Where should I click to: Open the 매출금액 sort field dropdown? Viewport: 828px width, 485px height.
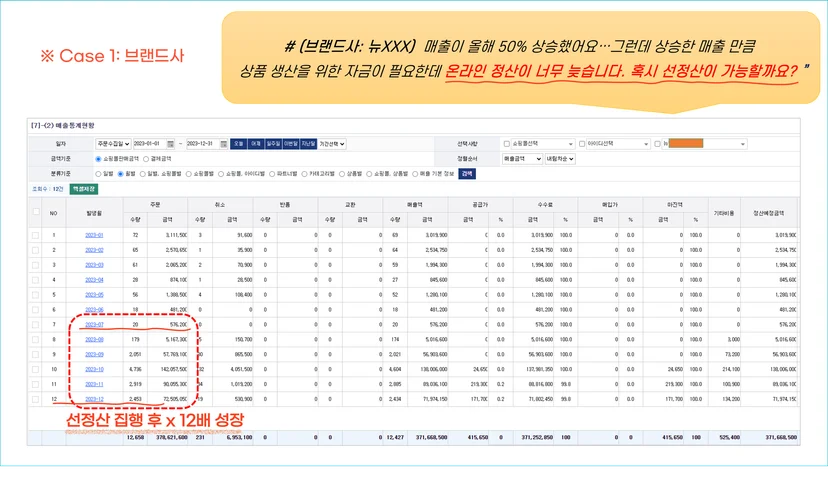pyautogui.click(x=522, y=158)
